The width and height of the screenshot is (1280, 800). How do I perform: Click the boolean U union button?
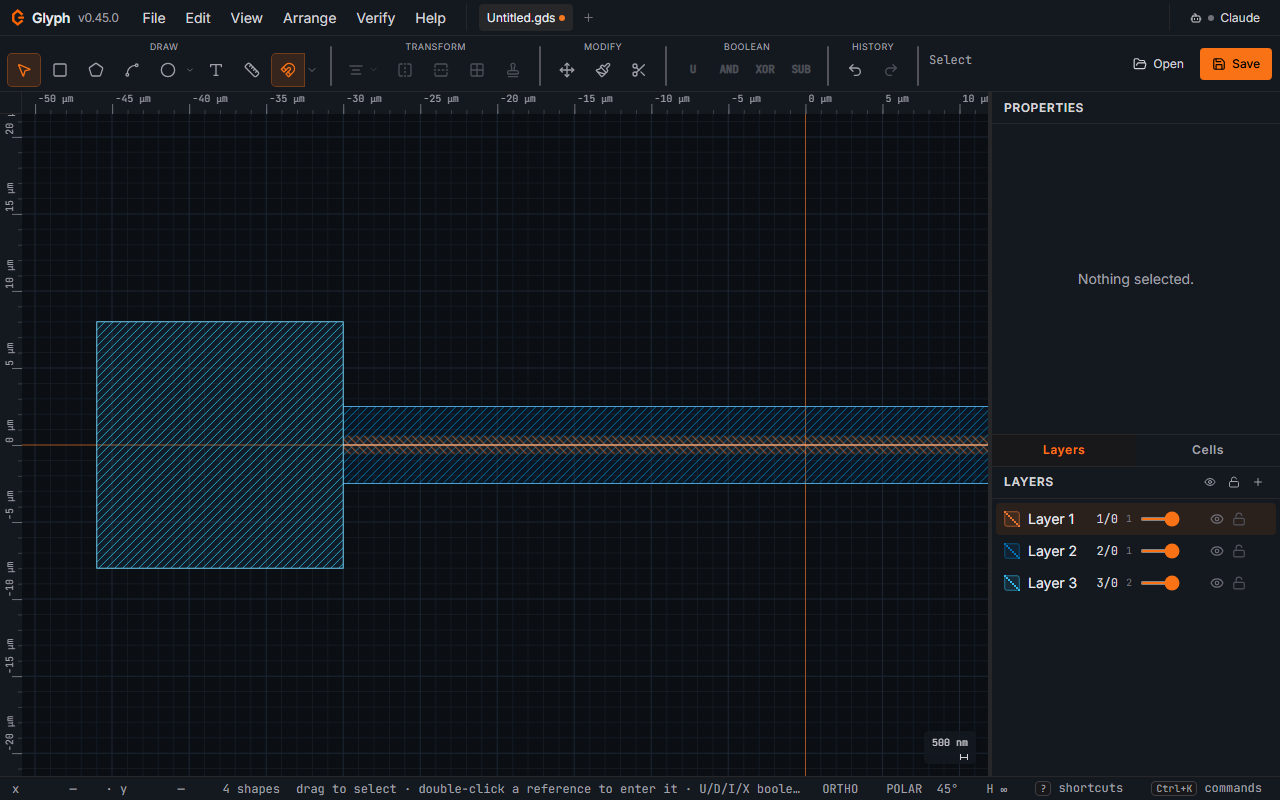(693, 70)
